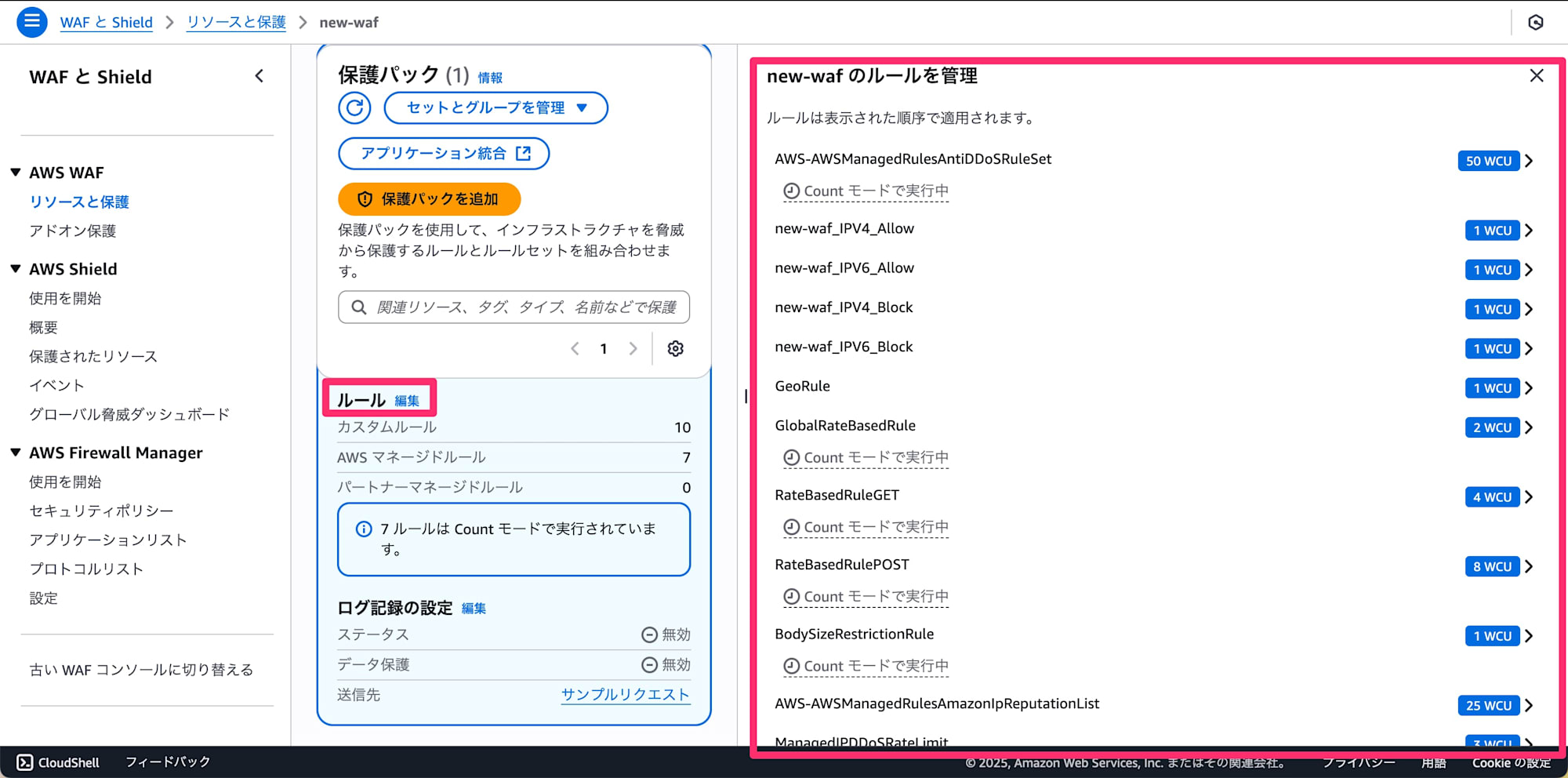This screenshot has height=778, width=1568.
Task: Go to previous page of protection packs
Action: pos(575,348)
